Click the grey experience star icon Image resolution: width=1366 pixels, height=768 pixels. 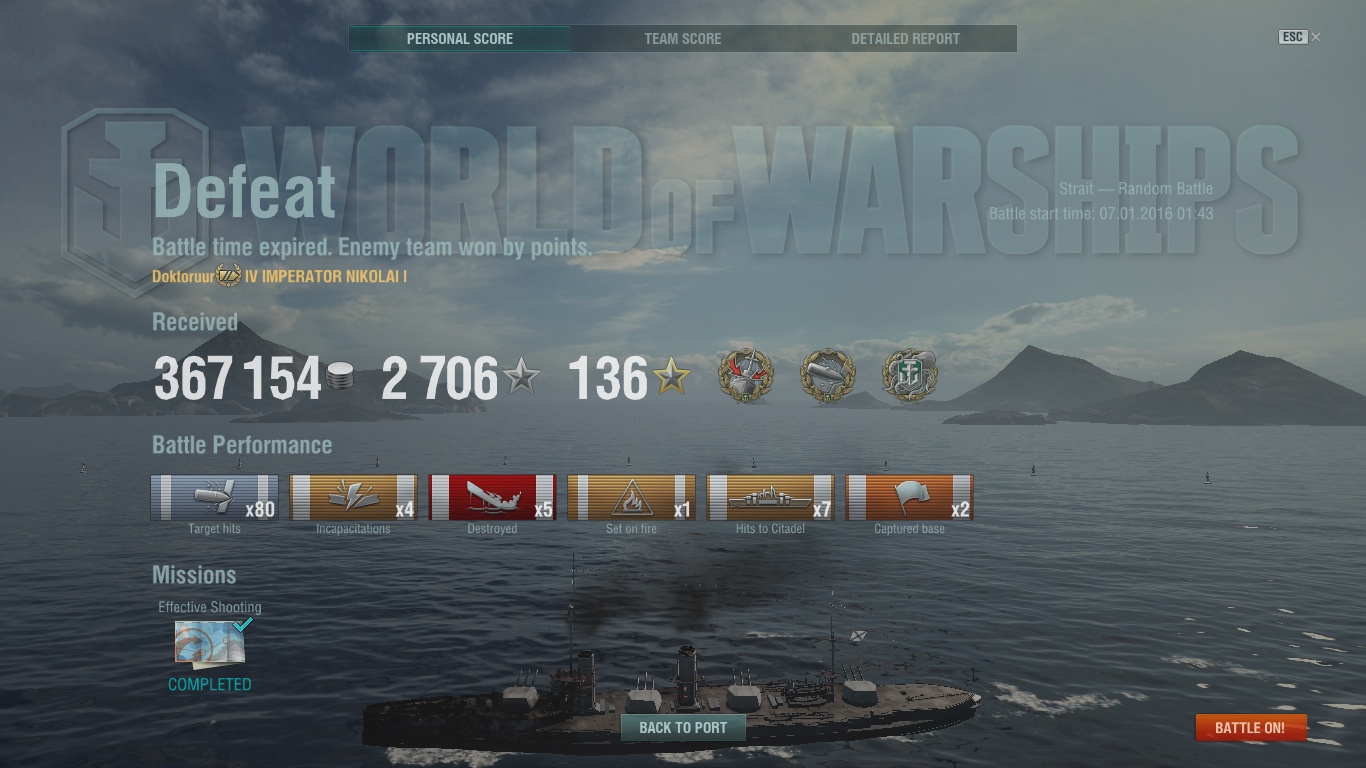pyautogui.click(x=521, y=378)
